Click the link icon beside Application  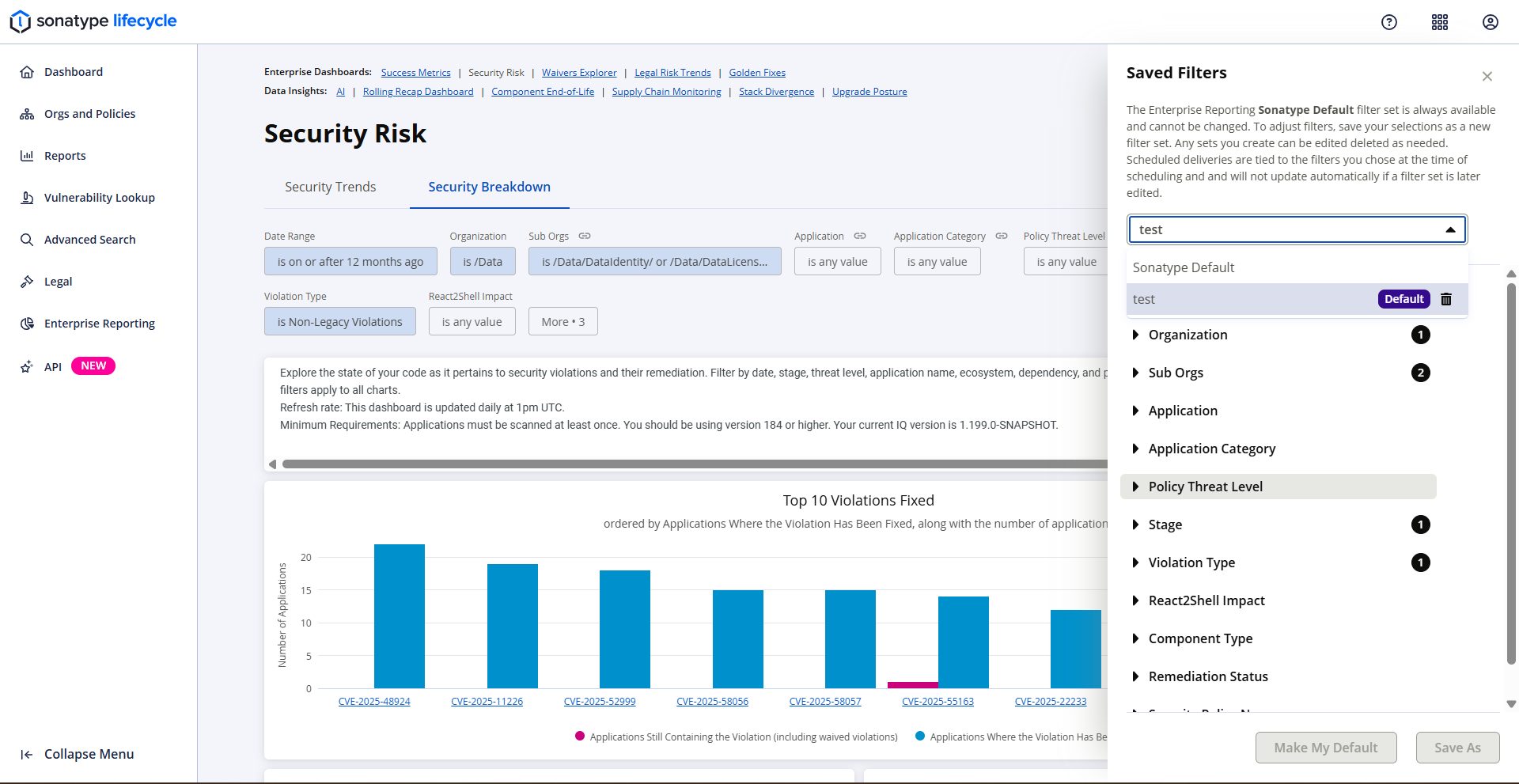[x=860, y=236]
